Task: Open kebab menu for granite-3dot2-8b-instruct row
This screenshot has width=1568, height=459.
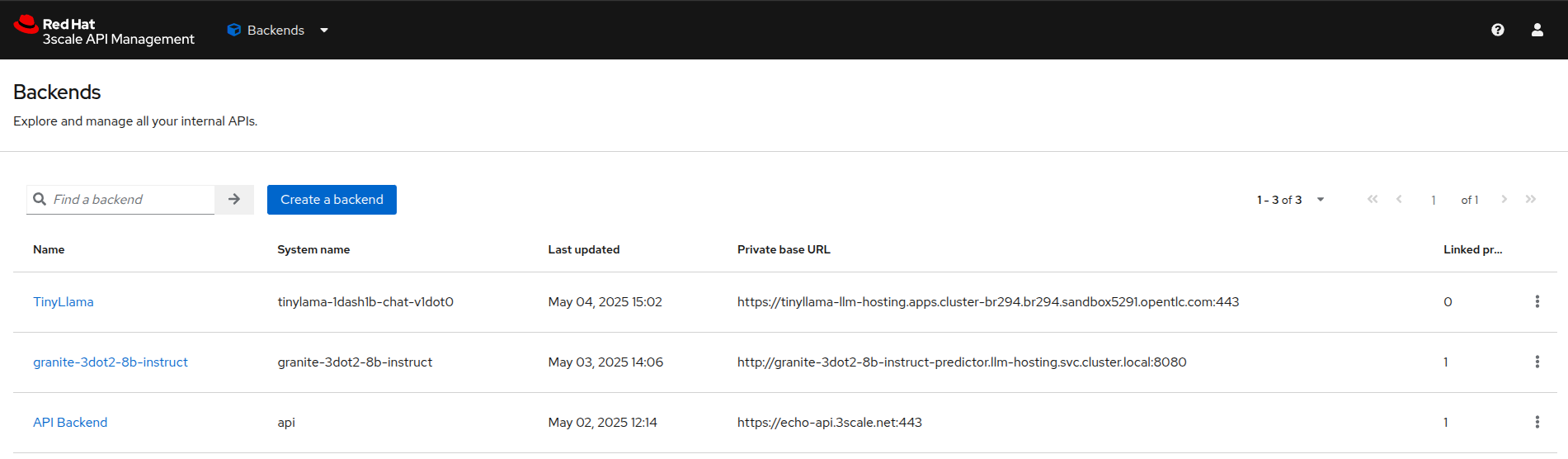Action: click(x=1537, y=362)
